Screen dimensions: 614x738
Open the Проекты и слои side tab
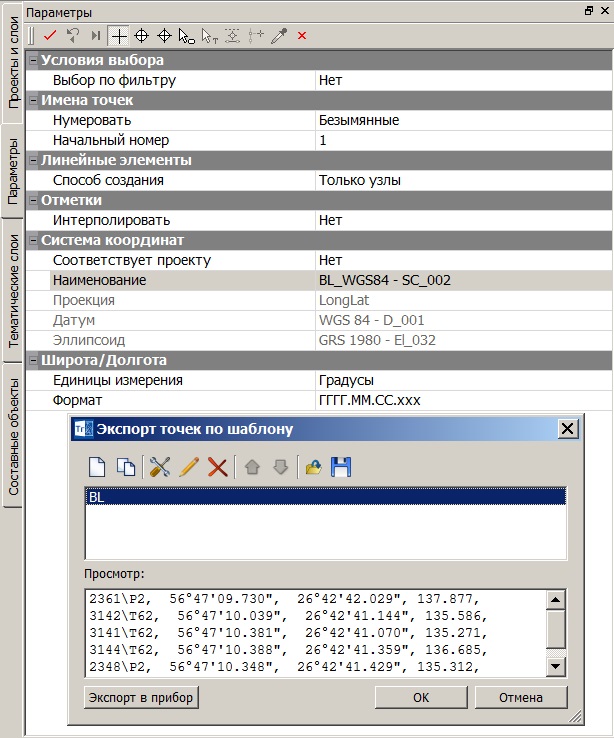pyautogui.click(x=13, y=66)
